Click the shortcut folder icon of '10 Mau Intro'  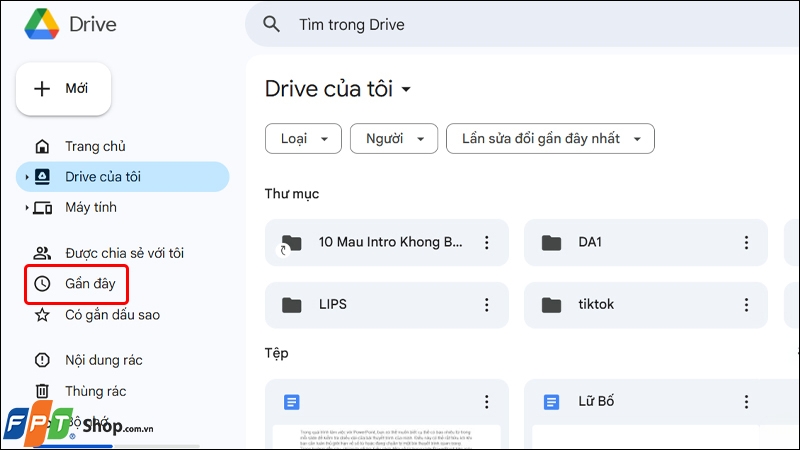(290, 244)
